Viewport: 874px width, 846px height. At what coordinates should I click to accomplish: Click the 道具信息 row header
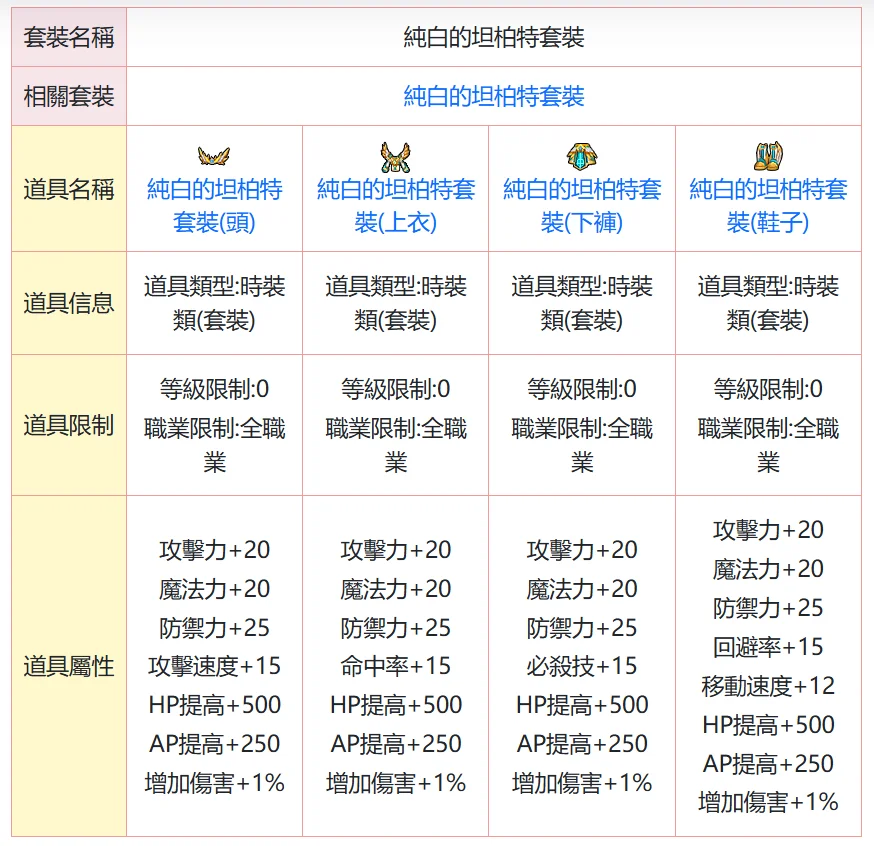coord(69,303)
